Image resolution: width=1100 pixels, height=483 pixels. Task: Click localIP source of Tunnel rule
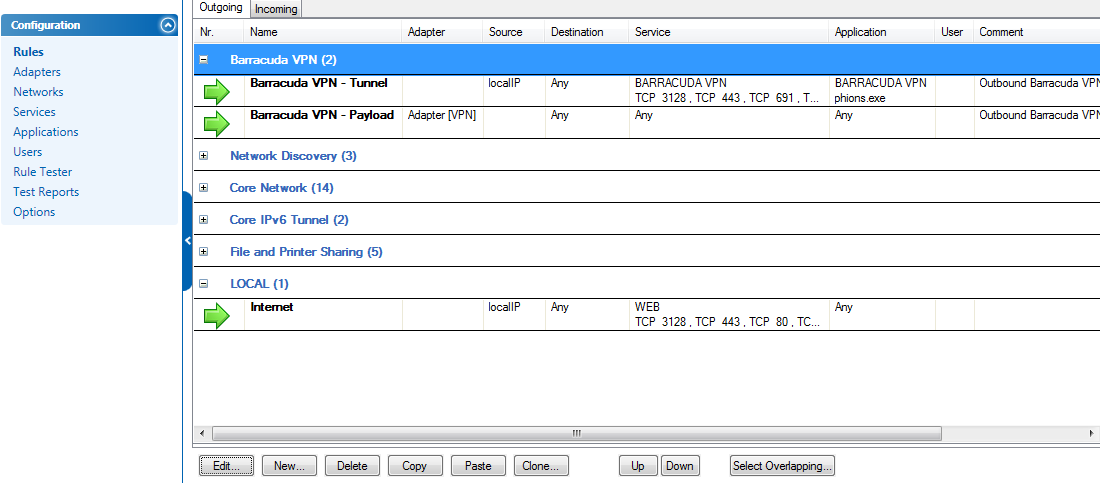[x=504, y=83]
